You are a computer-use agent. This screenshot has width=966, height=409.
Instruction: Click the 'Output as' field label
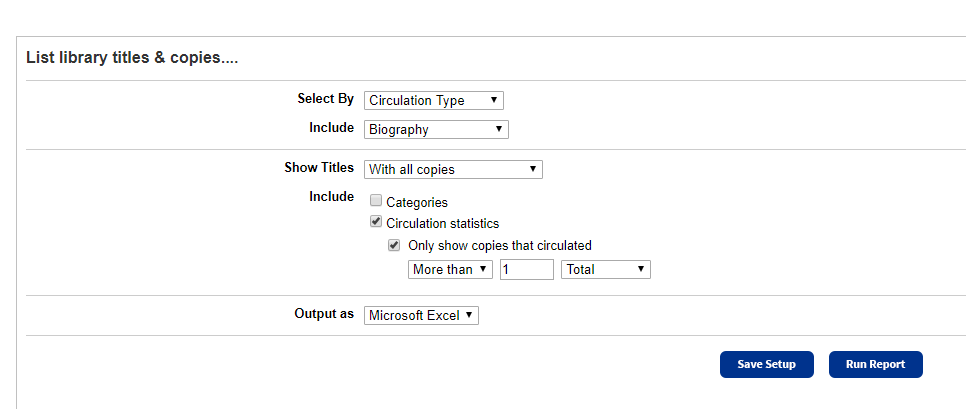point(323,314)
